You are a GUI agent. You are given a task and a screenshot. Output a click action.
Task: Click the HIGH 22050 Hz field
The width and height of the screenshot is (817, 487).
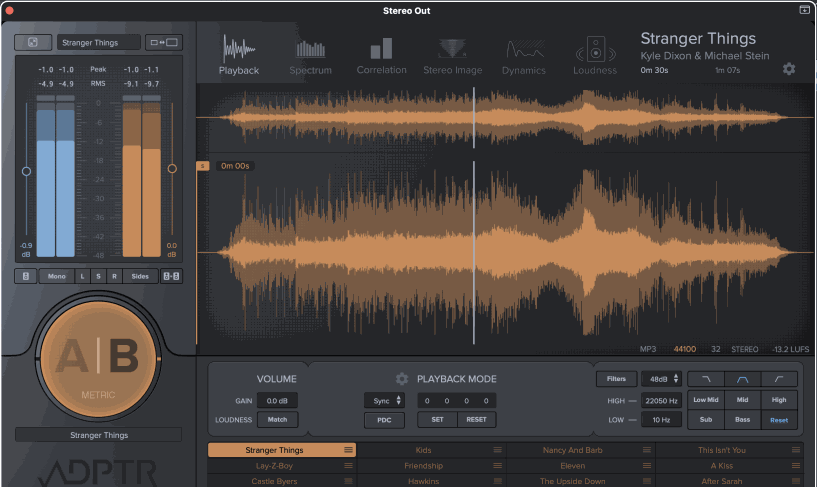coord(661,401)
